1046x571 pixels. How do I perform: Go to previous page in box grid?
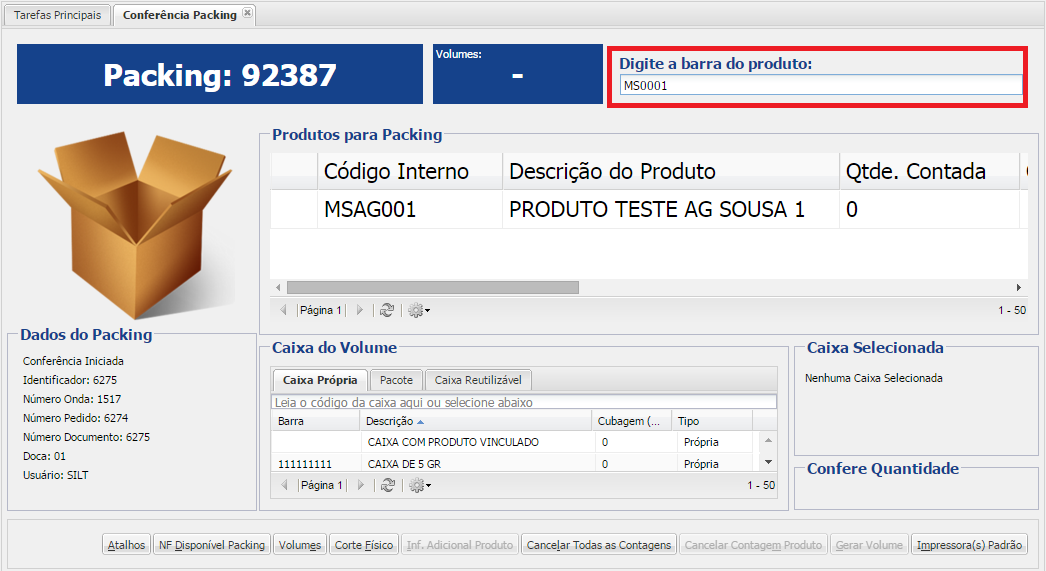click(284, 486)
